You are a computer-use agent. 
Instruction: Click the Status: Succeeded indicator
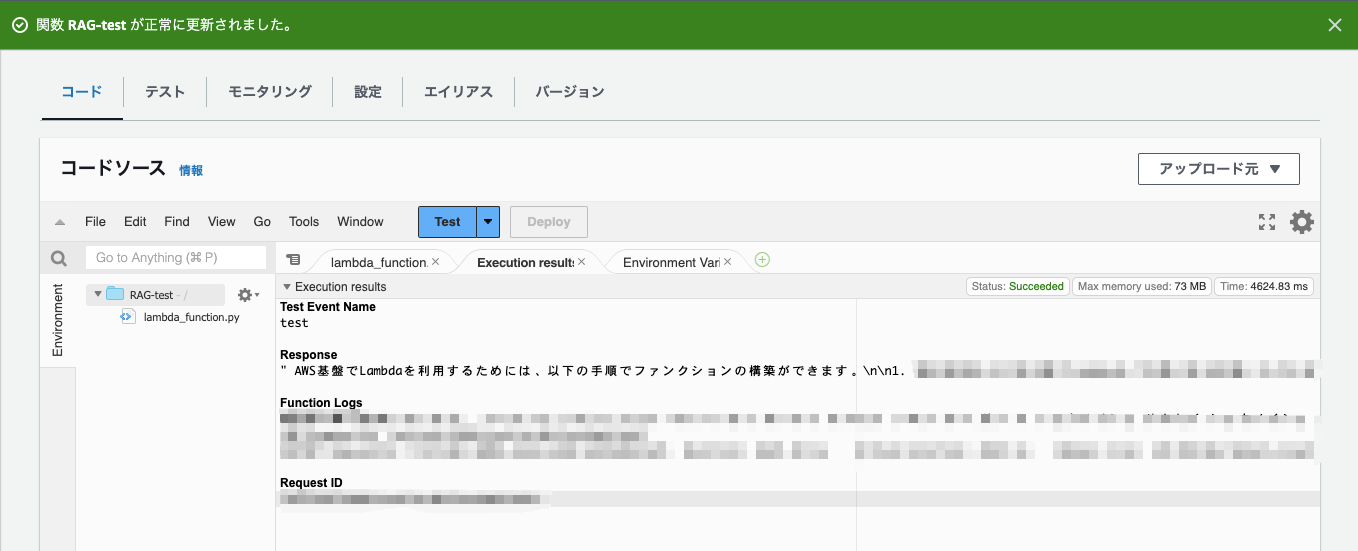tap(1018, 286)
